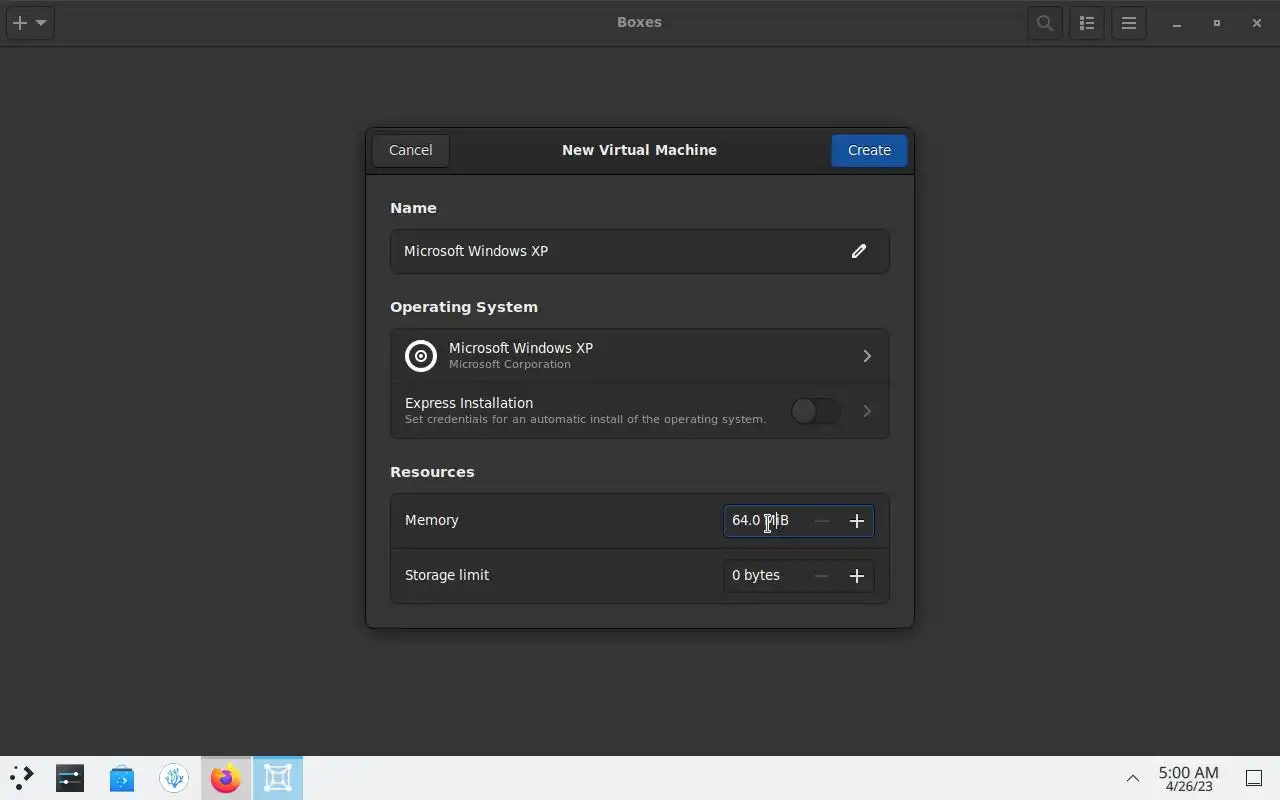The height and width of the screenshot is (800, 1280).
Task: Click the Resources section heading
Action: 432,472
